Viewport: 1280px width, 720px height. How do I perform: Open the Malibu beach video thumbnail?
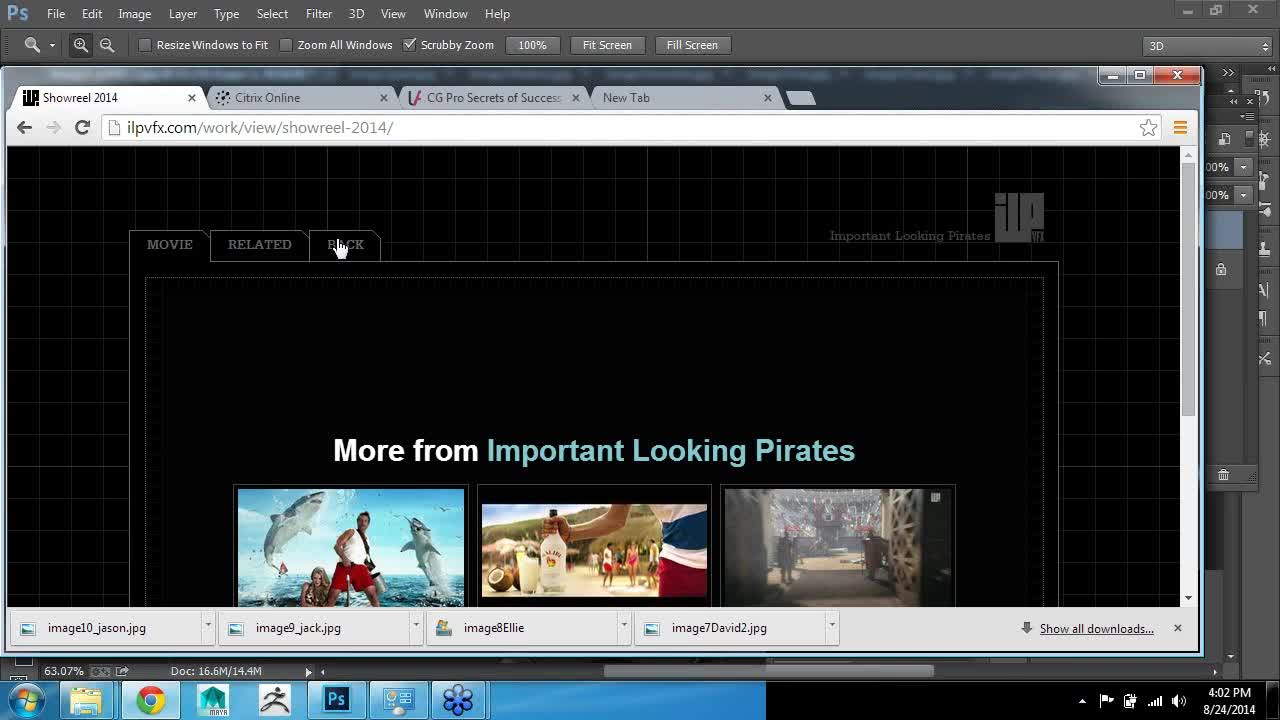coord(594,550)
